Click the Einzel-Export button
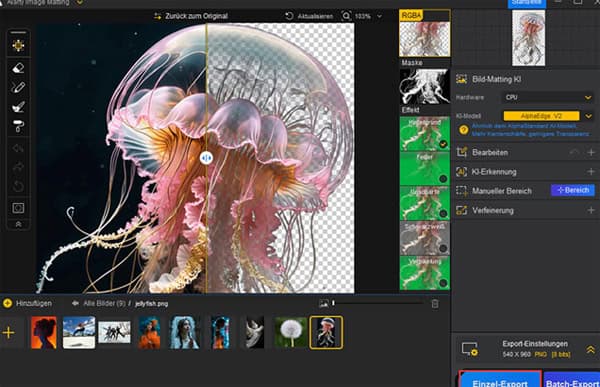Viewport: 600px width, 387px height. click(500, 380)
